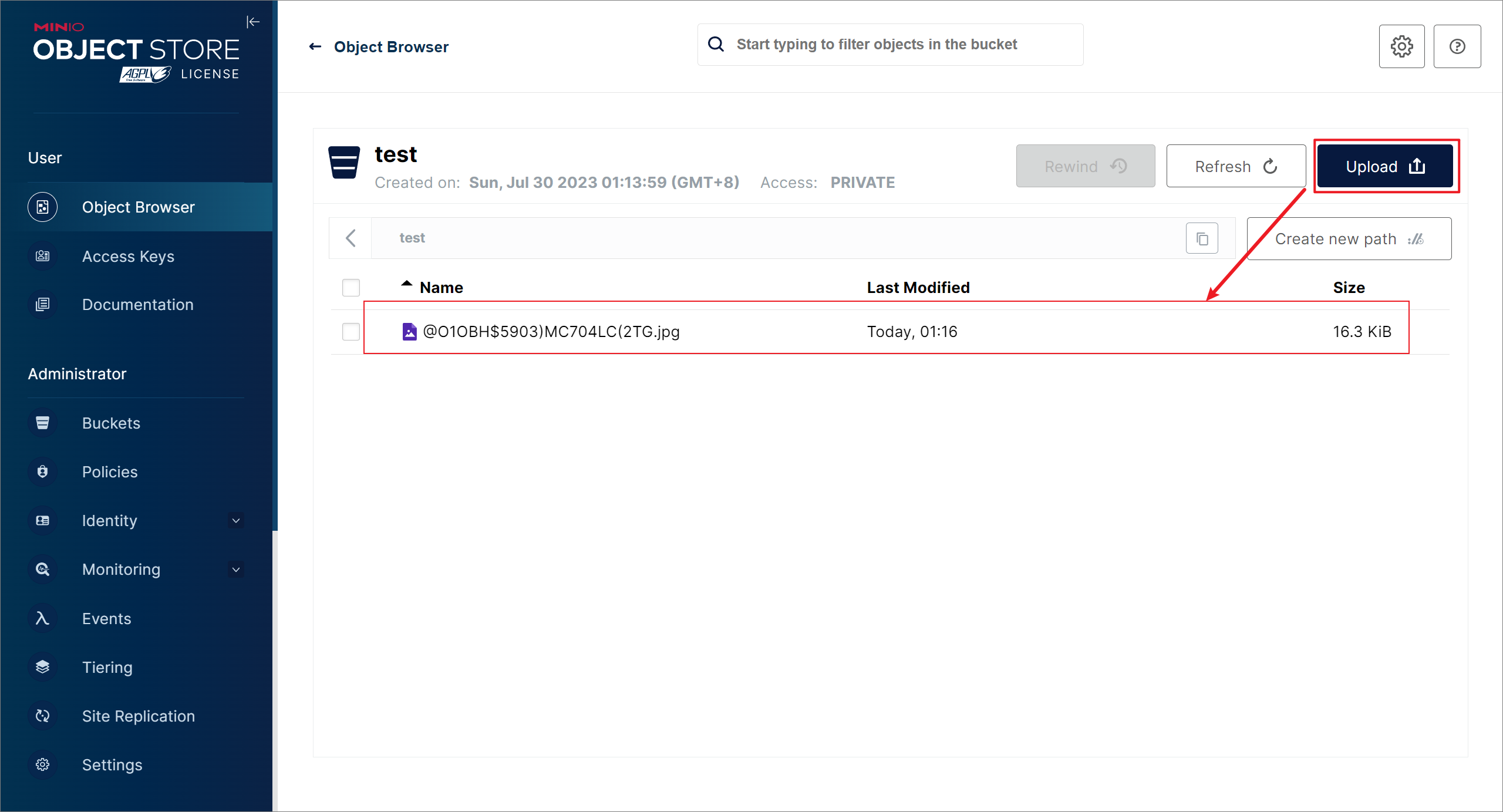The width and height of the screenshot is (1503, 812).
Task: Click the Policies shield icon
Action: (x=42, y=471)
